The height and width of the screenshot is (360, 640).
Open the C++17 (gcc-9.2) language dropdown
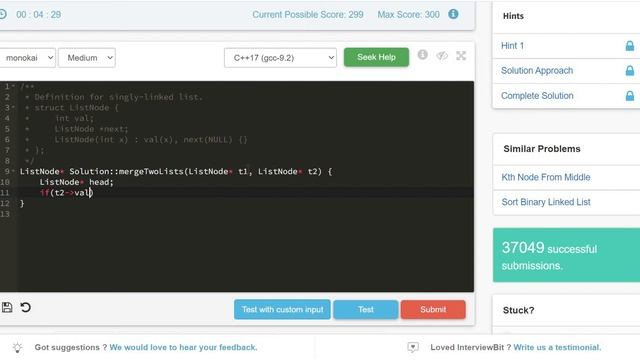click(280, 58)
